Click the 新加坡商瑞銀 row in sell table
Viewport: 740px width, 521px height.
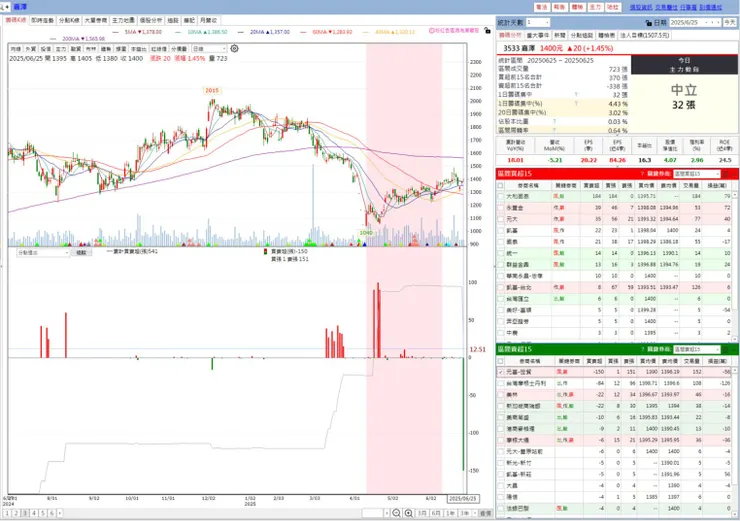(x=615, y=406)
